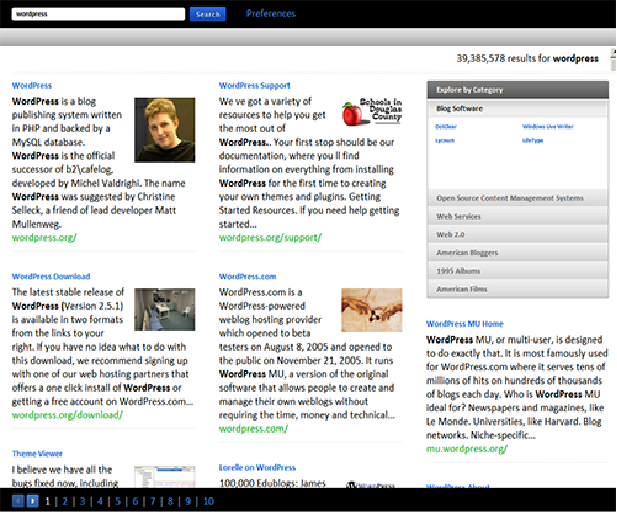Click the touching hands painting thumbnail
The image size is (617, 514).
point(371,310)
